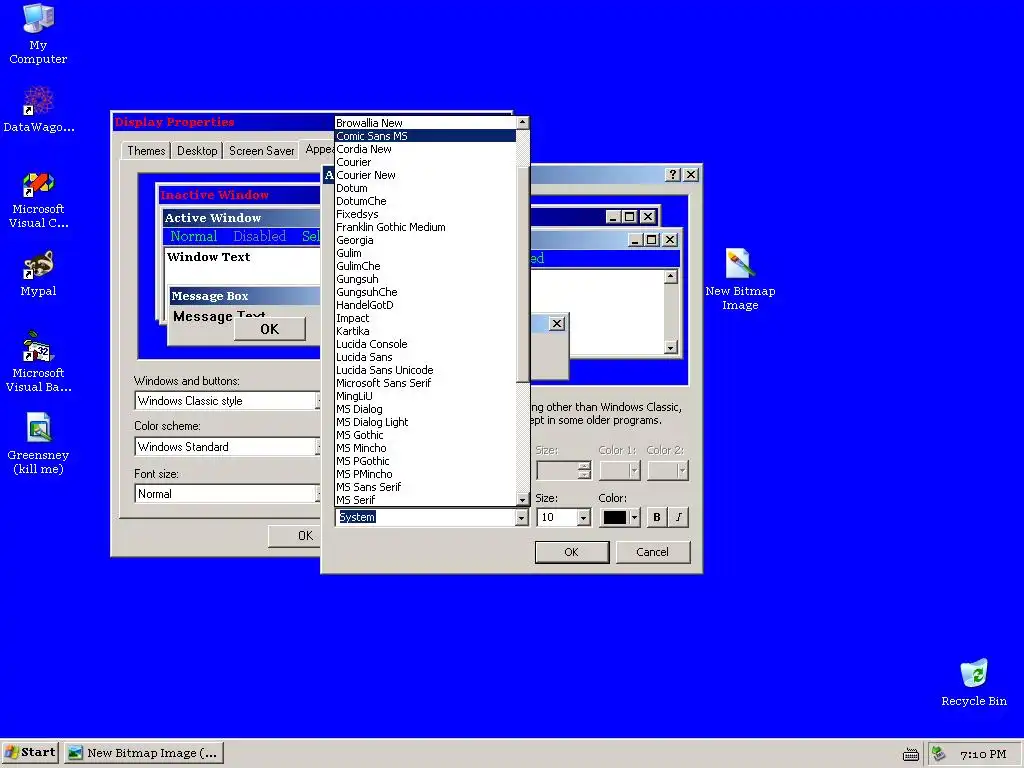The height and width of the screenshot is (768, 1024).
Task: Open the Font size Normal combo box
Action: click(x=227, y=494)
